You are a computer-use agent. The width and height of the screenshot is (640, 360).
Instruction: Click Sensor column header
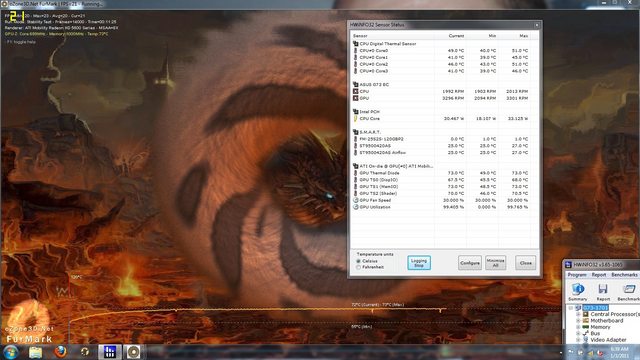[x=393, y=36]
